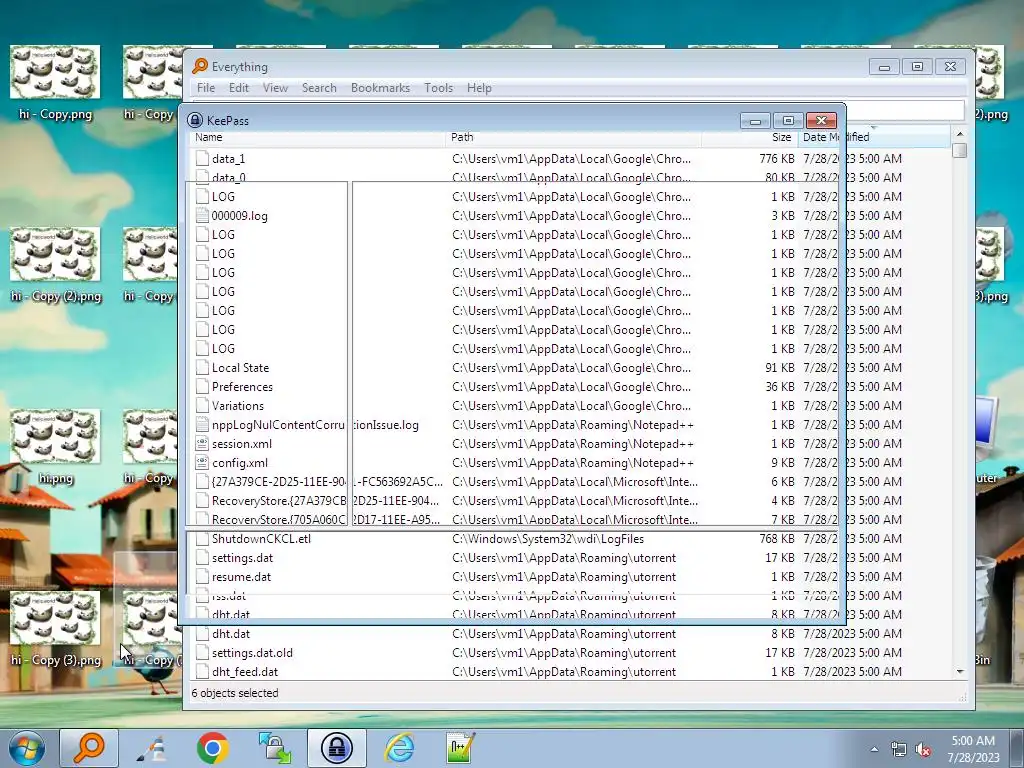
Task: Click the Everything magnifier icon in title bar
Action: (x=200, y=66)
